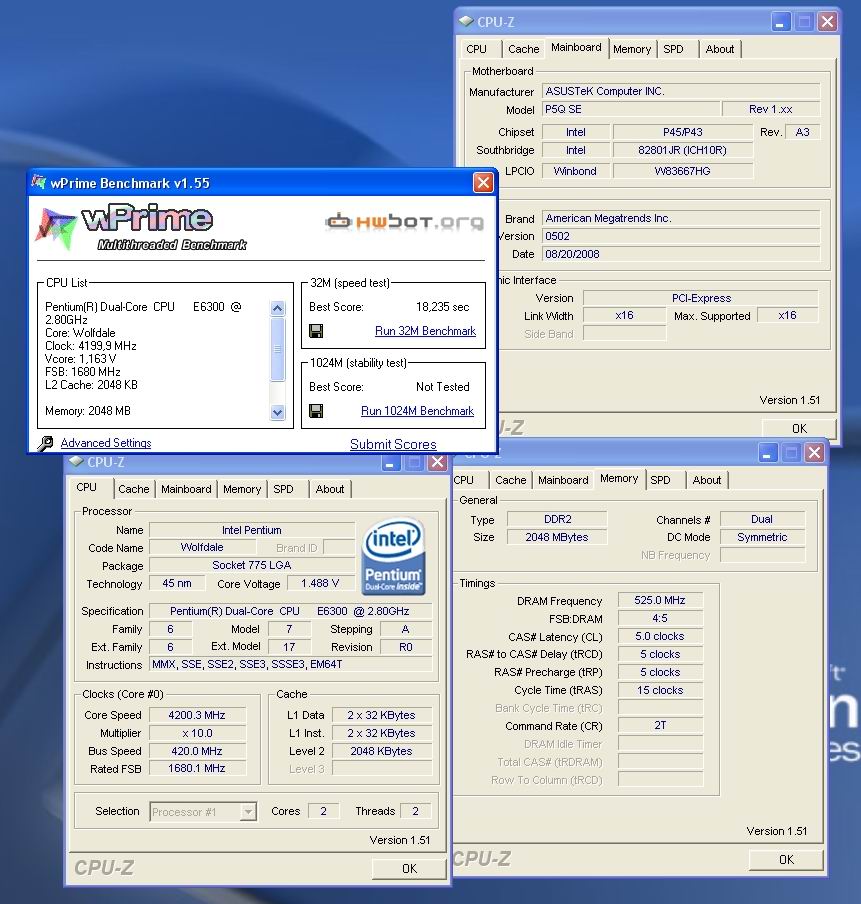Image resolution: width=861 pixels, height=904 pixels.
Task: Open Memory tab in CPU window
Action: tap(242, 489)
